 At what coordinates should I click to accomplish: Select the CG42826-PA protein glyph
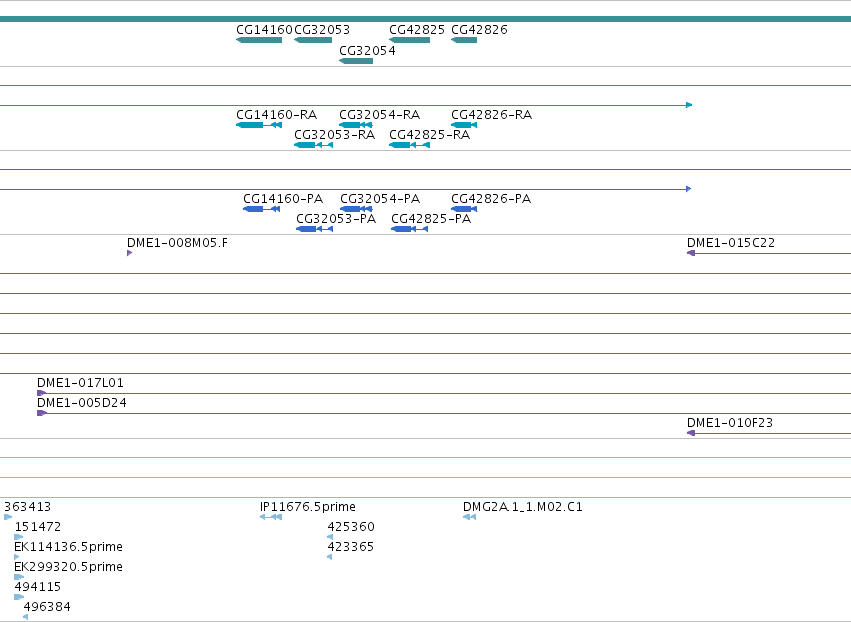coord(464,210)
